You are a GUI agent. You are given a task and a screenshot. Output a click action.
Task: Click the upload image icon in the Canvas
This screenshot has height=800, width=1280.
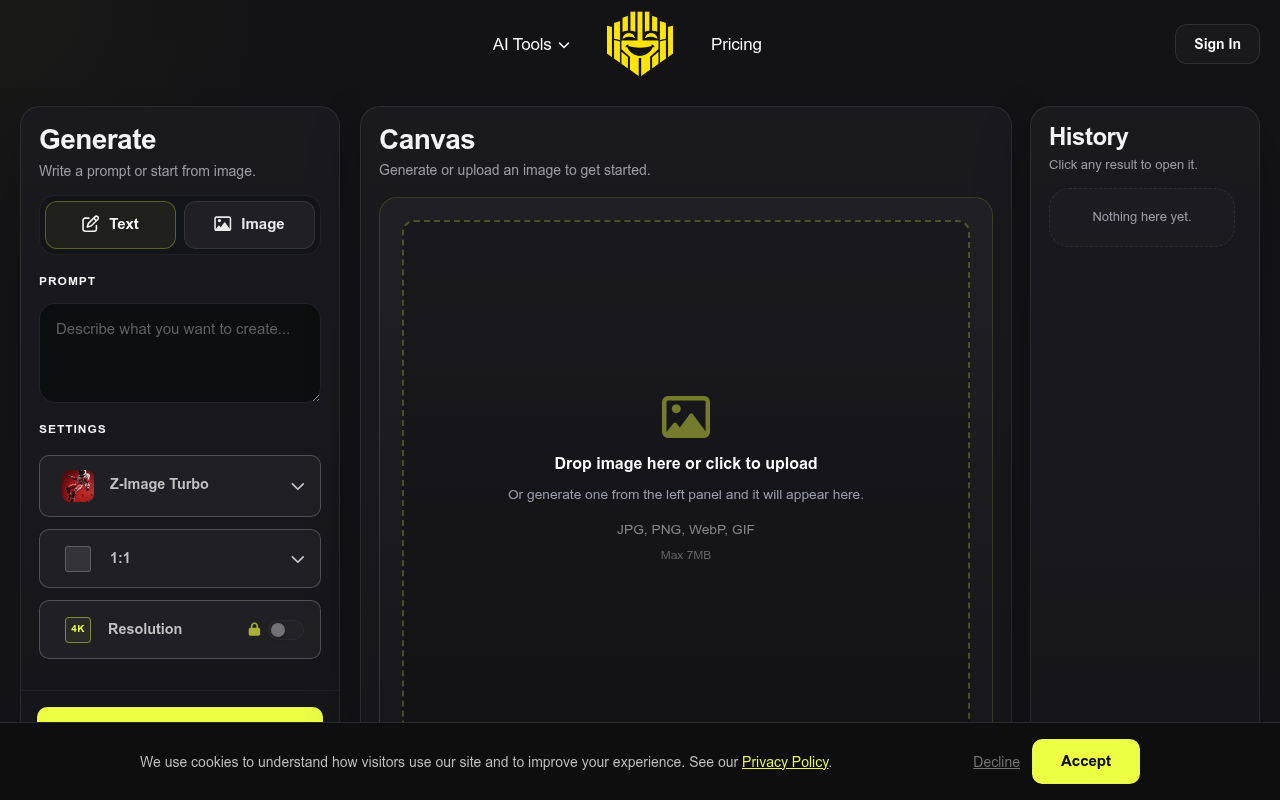[686, 416]
